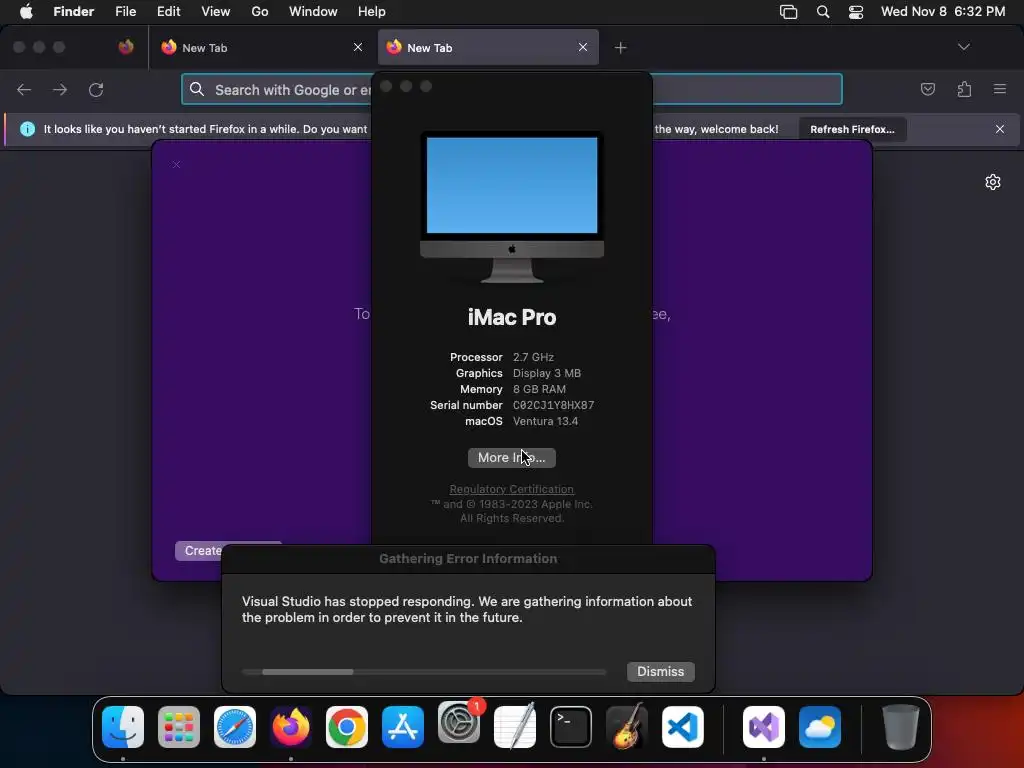This screenshot has width=1024, height=768.
Task: Open the Edit menu
Action: pos(168,12)
